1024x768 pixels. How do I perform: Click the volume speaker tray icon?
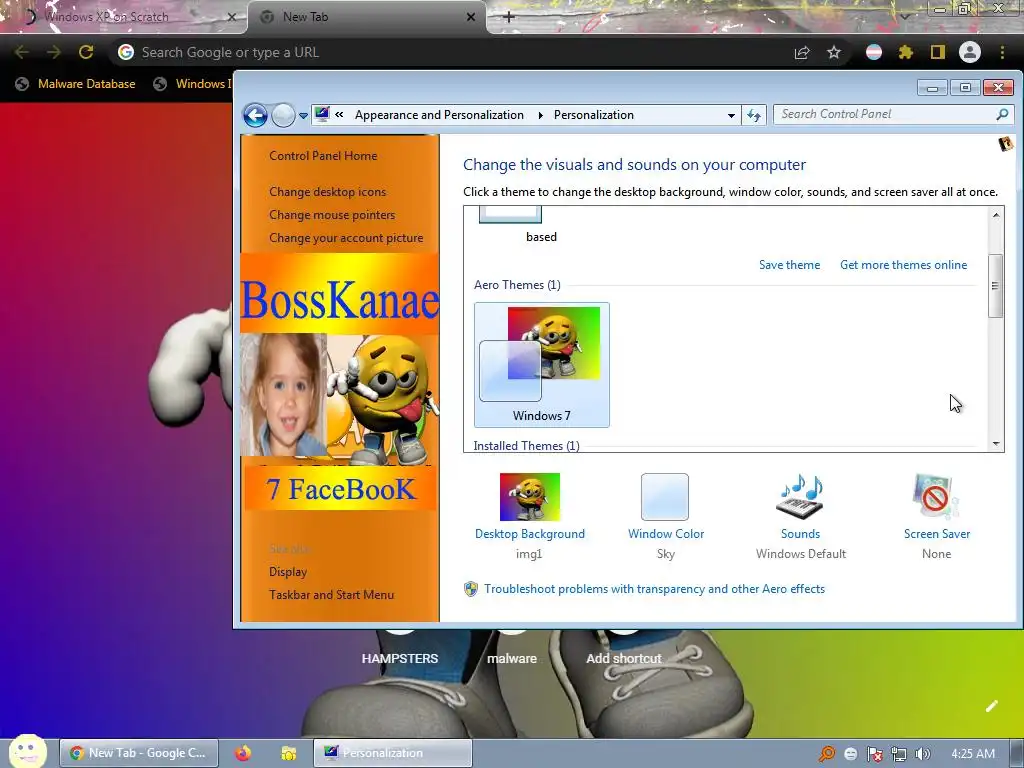(x=922, y=754)
